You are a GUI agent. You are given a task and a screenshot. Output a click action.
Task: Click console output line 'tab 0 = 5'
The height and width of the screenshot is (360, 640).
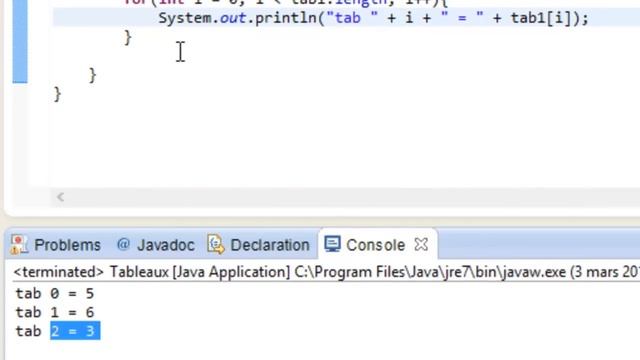pos(55,293)
